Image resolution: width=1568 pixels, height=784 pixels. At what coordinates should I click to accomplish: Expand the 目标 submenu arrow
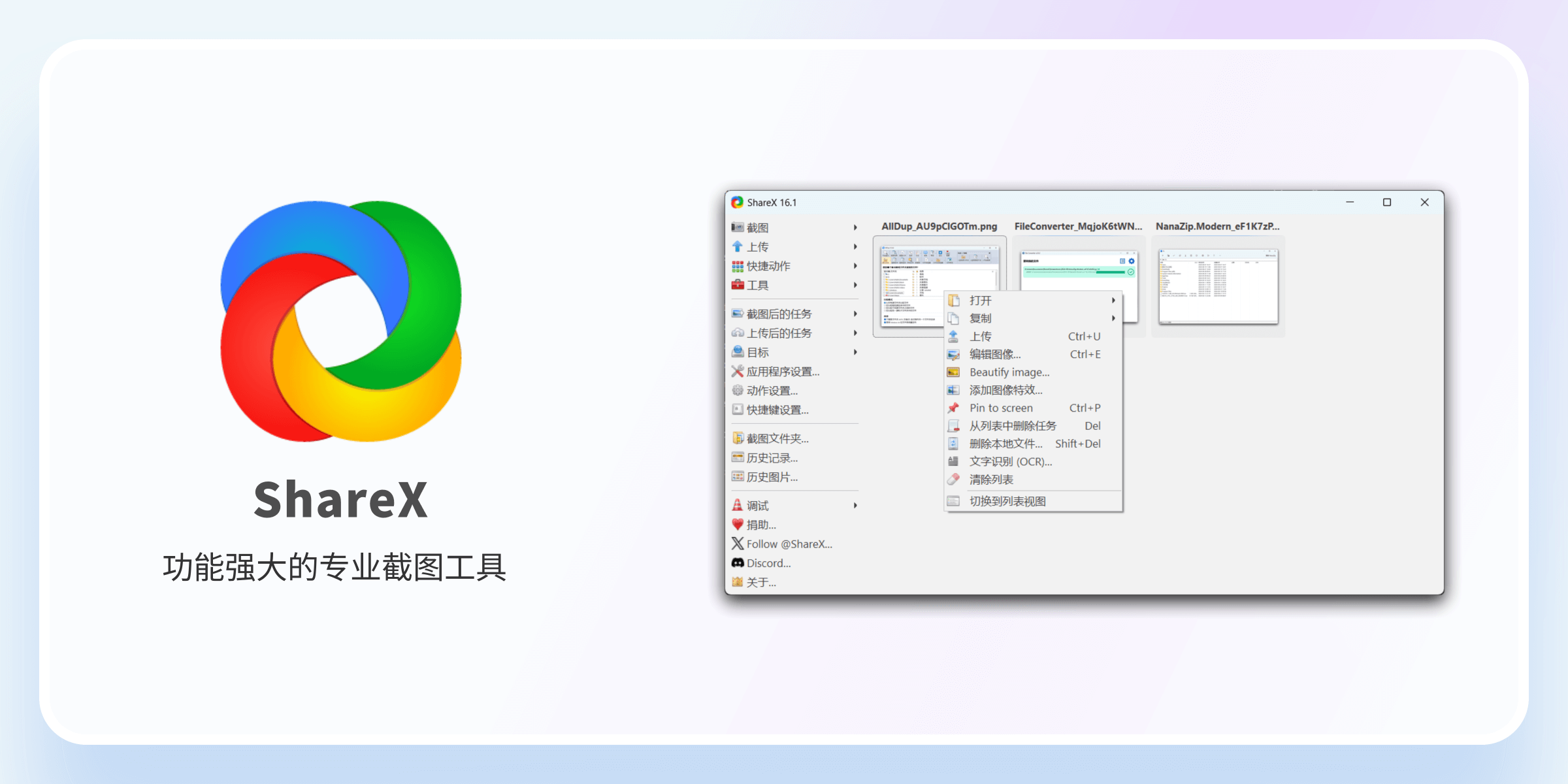tap(855, 352)
